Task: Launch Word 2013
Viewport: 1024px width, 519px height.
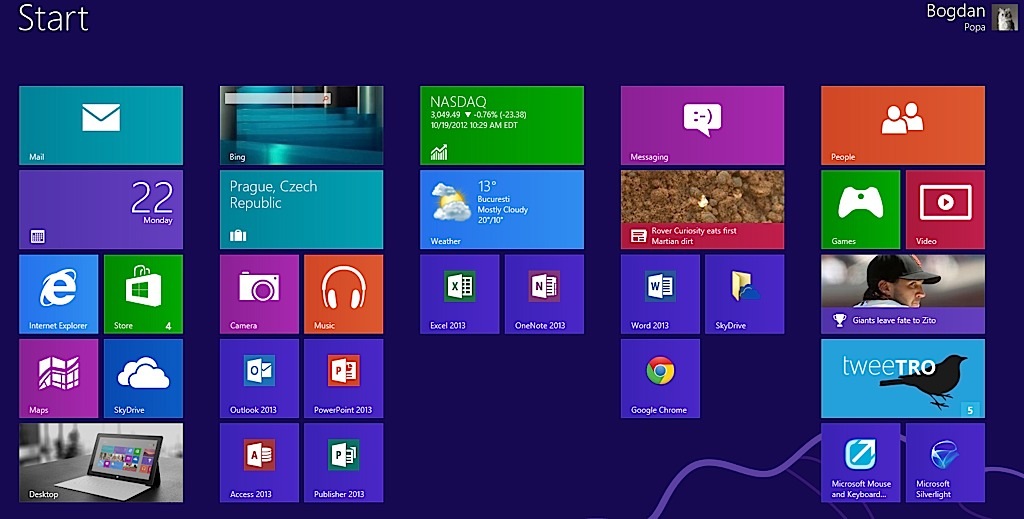Action: (x=660, y=294)
